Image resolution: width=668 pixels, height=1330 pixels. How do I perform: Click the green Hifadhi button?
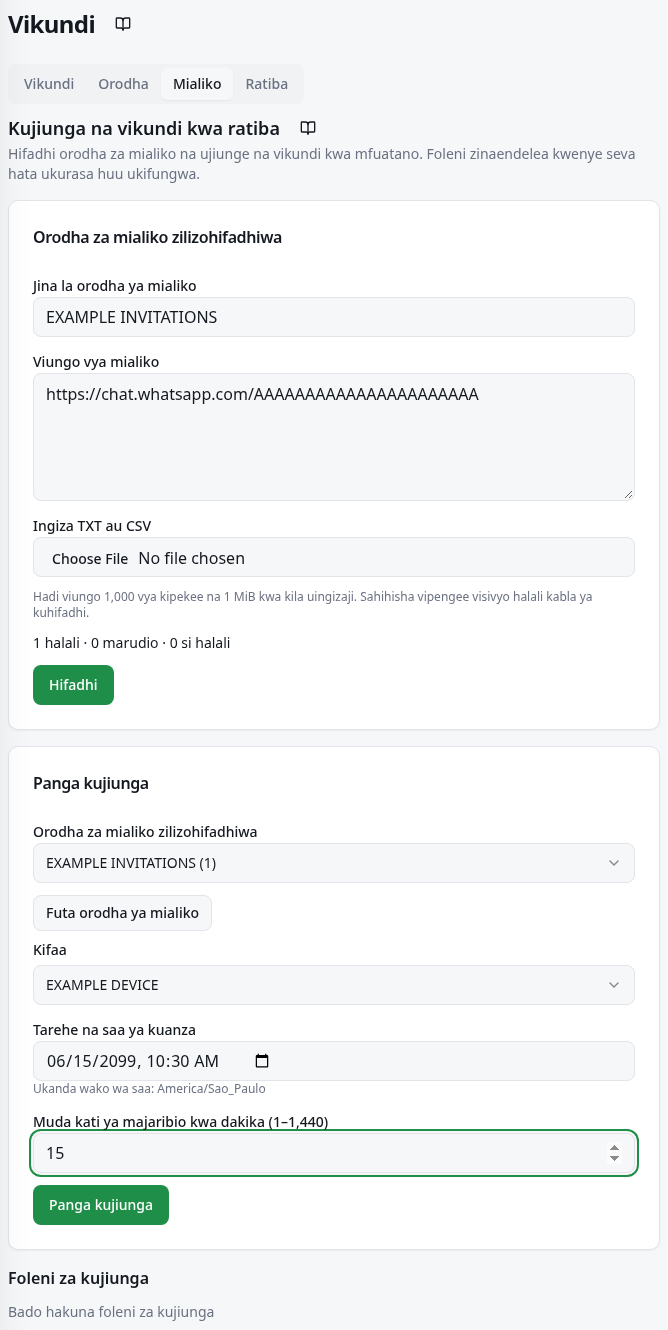(73, 685)
